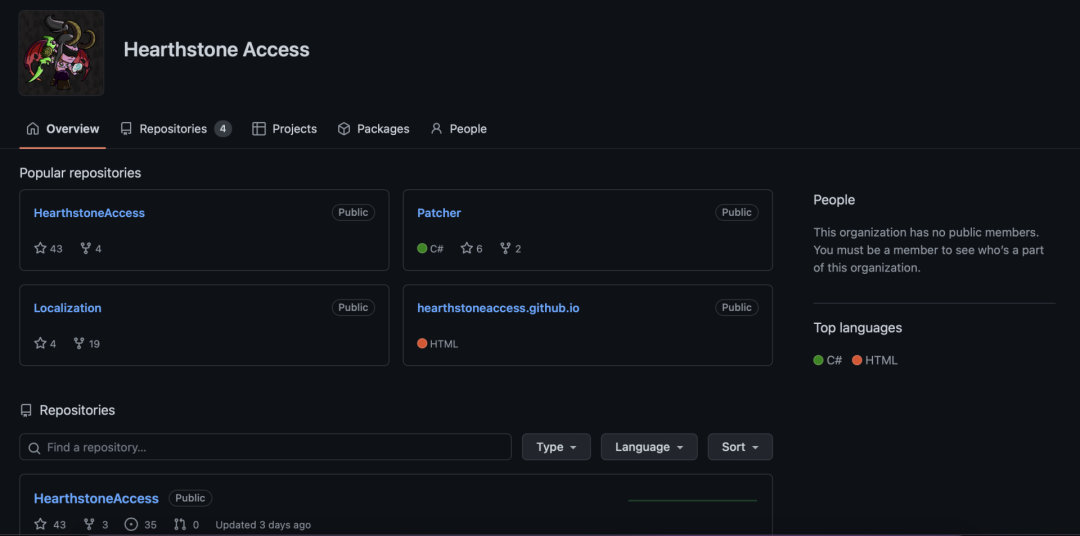Click C# language dot on Patcher card

pos(422,249)
